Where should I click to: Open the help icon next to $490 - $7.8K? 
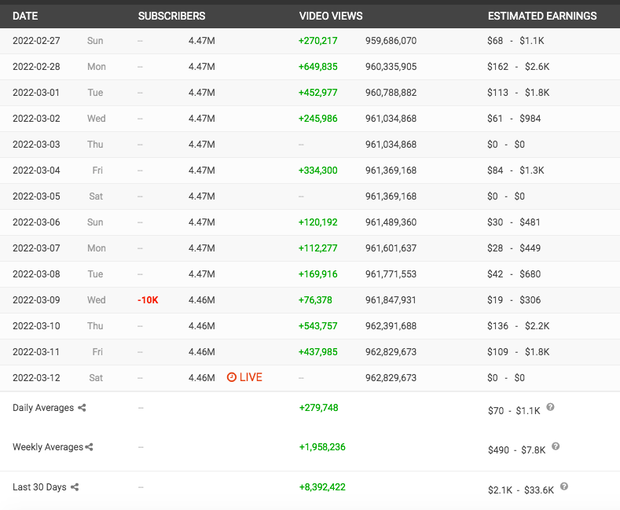pyautogui.click(x=556, y=446)
